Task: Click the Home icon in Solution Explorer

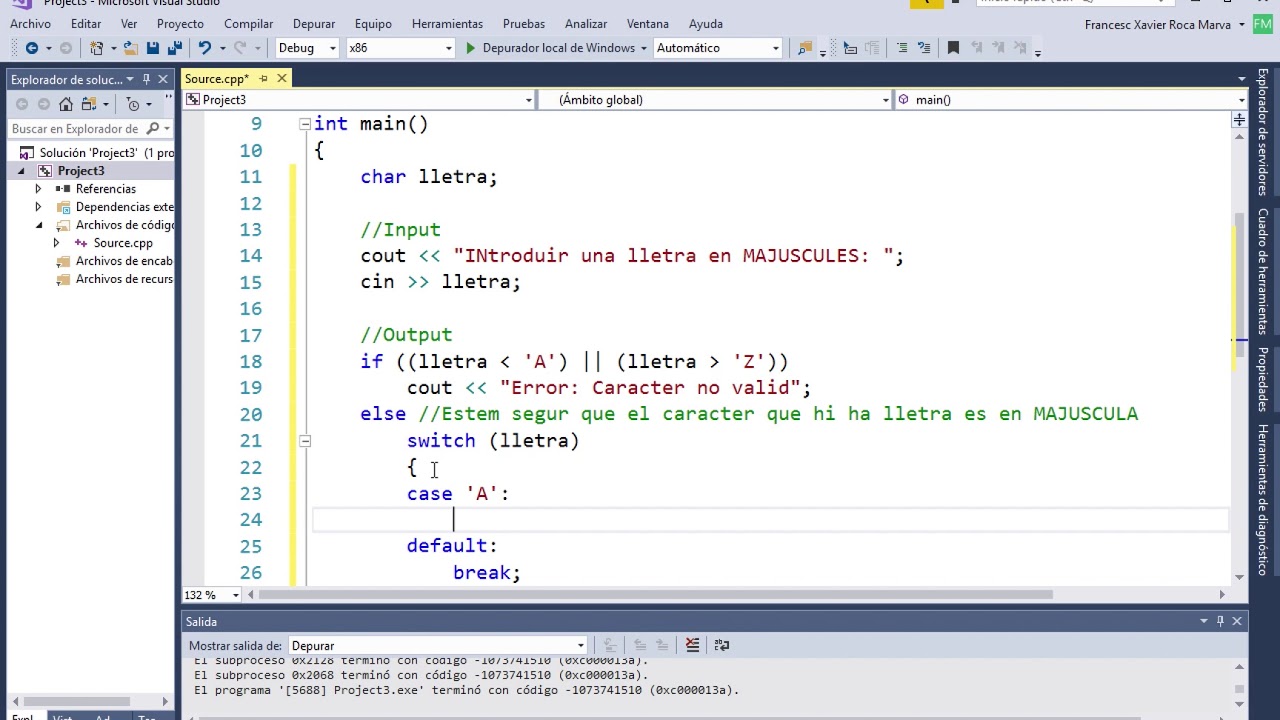Action: point(66,104)
